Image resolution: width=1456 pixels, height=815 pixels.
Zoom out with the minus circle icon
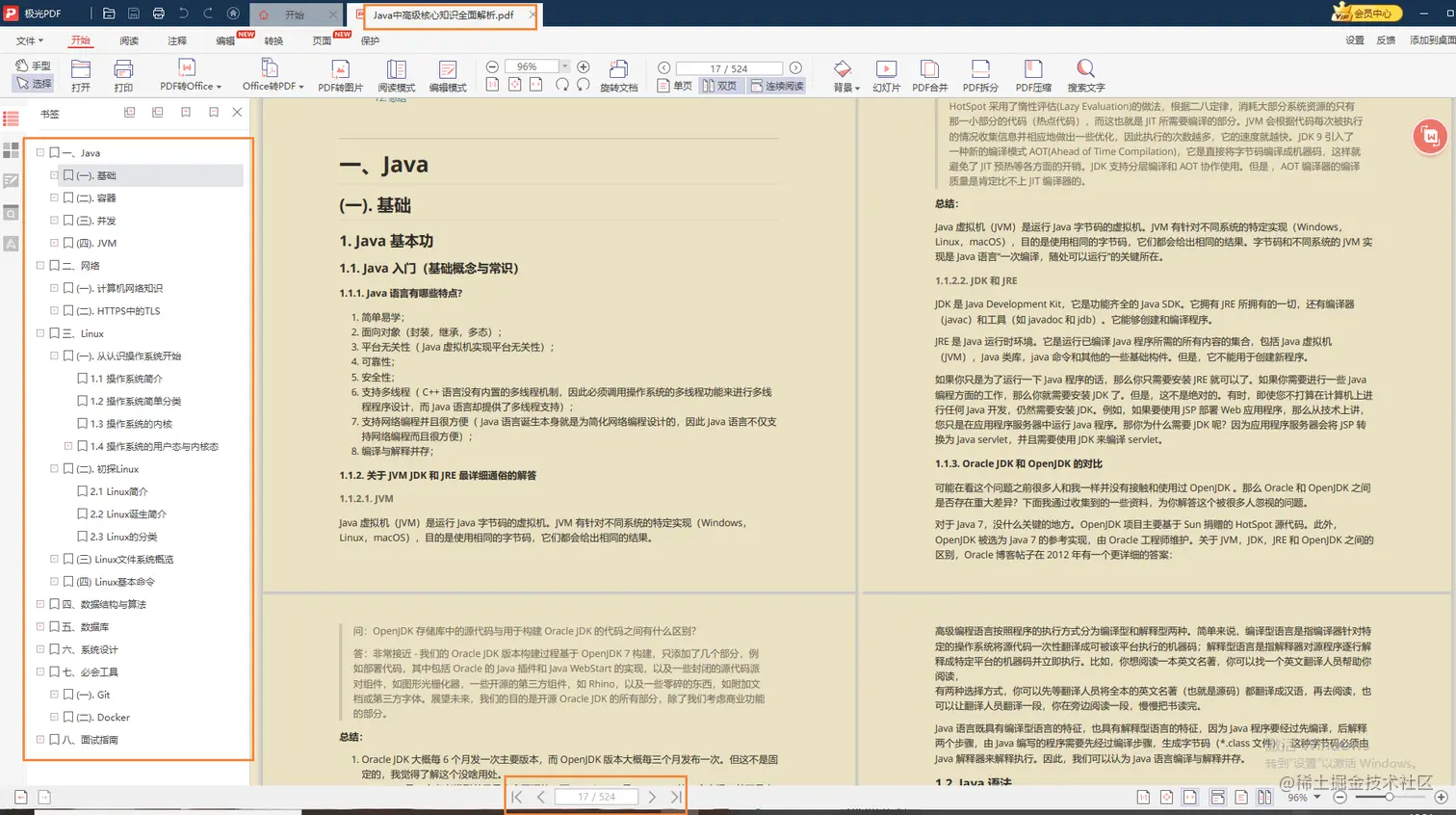(492, 66)
